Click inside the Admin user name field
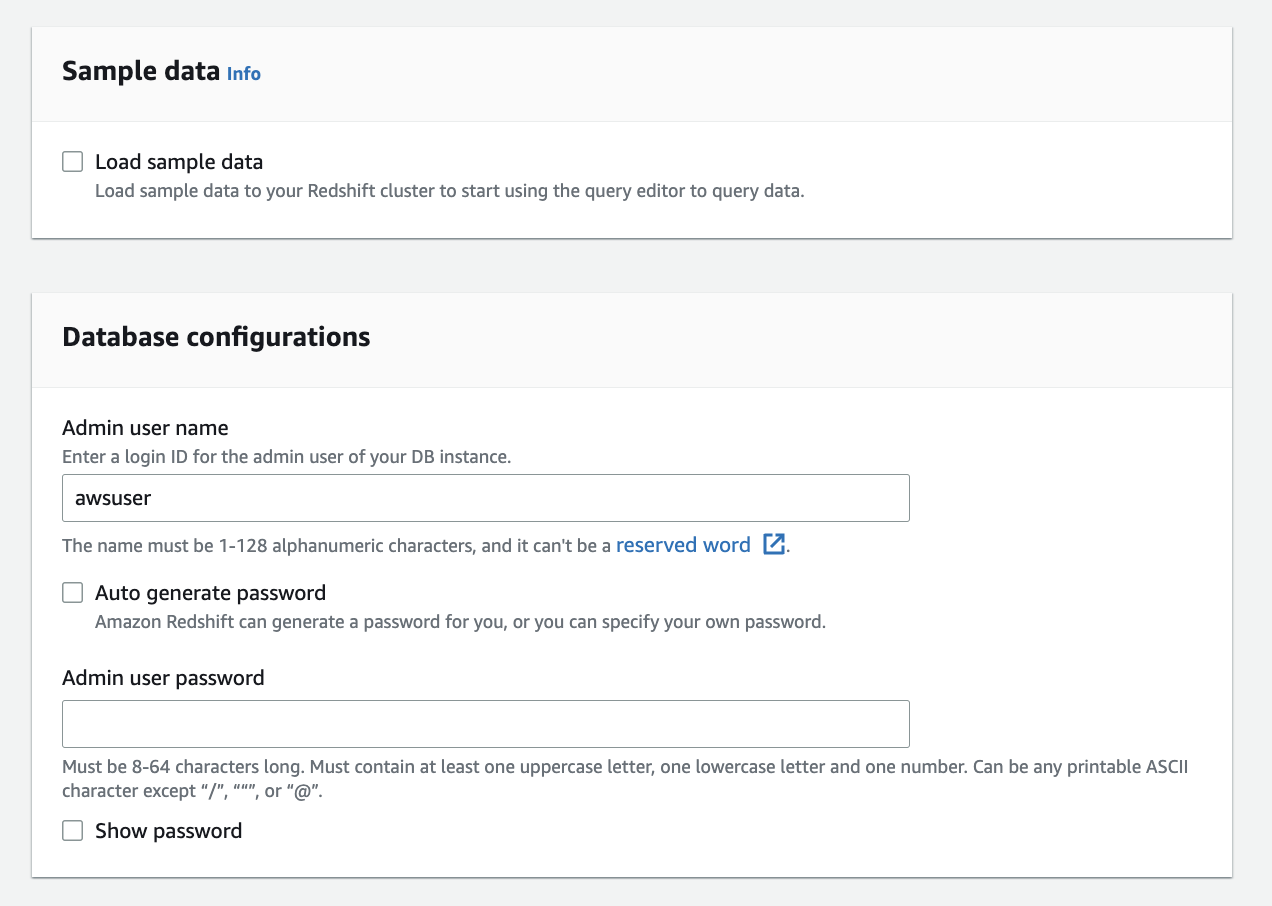The image size is (1272, 906). click(x=485, y=498)
